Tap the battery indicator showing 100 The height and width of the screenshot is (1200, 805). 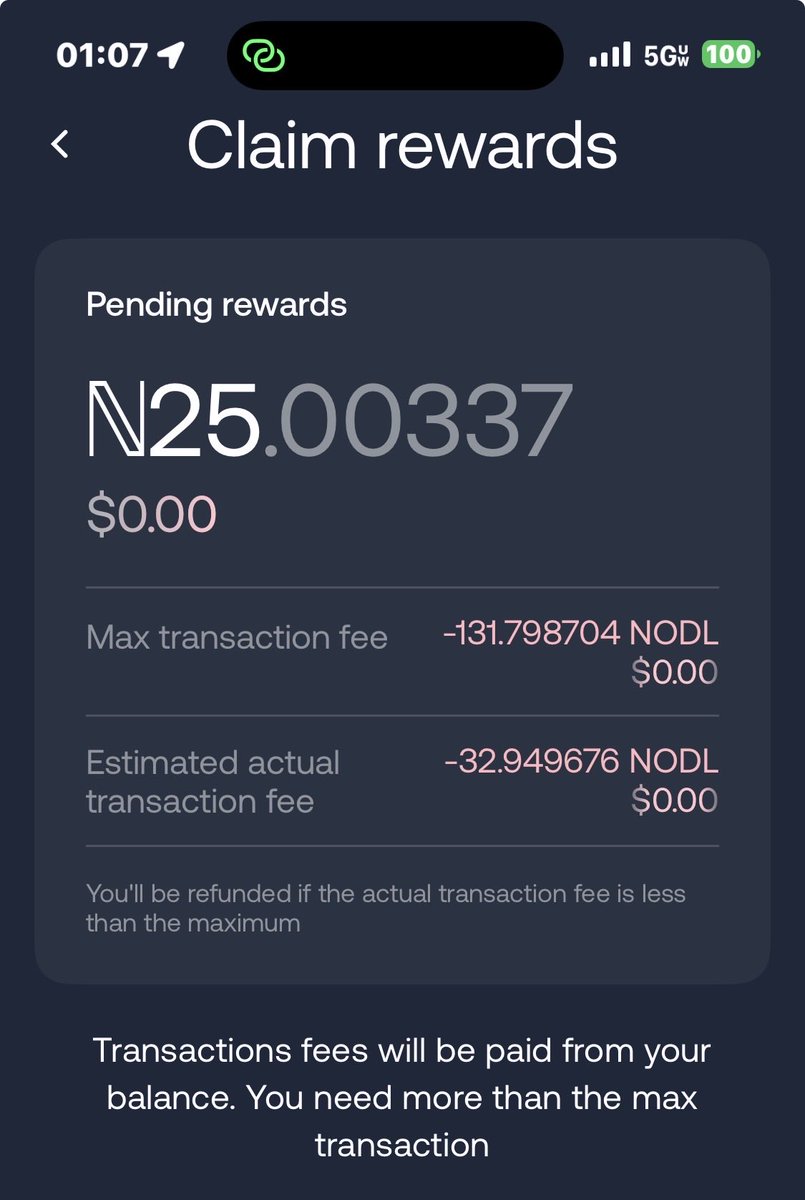click(x=731, y=54)
